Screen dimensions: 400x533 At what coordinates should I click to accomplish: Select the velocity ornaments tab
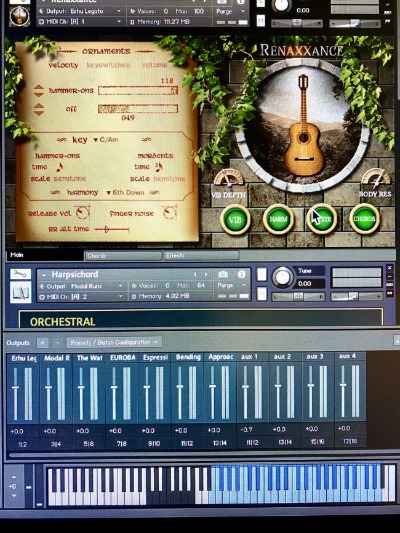click(64, 65)
